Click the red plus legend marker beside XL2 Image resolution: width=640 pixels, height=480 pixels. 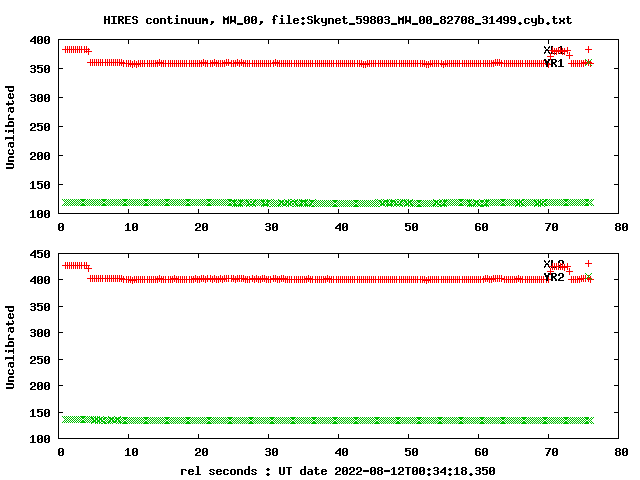point(588,263)
